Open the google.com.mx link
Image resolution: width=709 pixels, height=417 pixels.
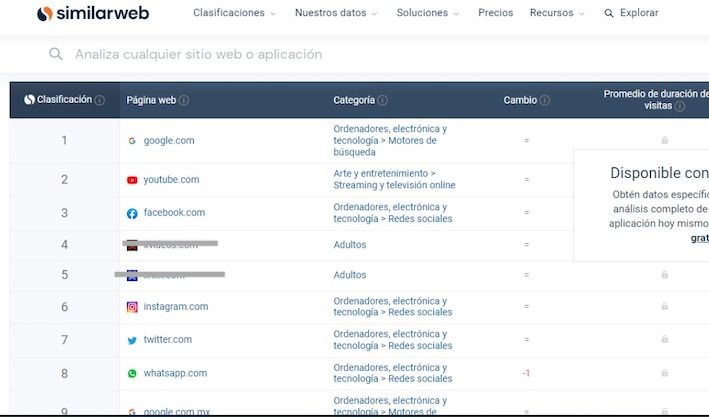click(177, 412)
